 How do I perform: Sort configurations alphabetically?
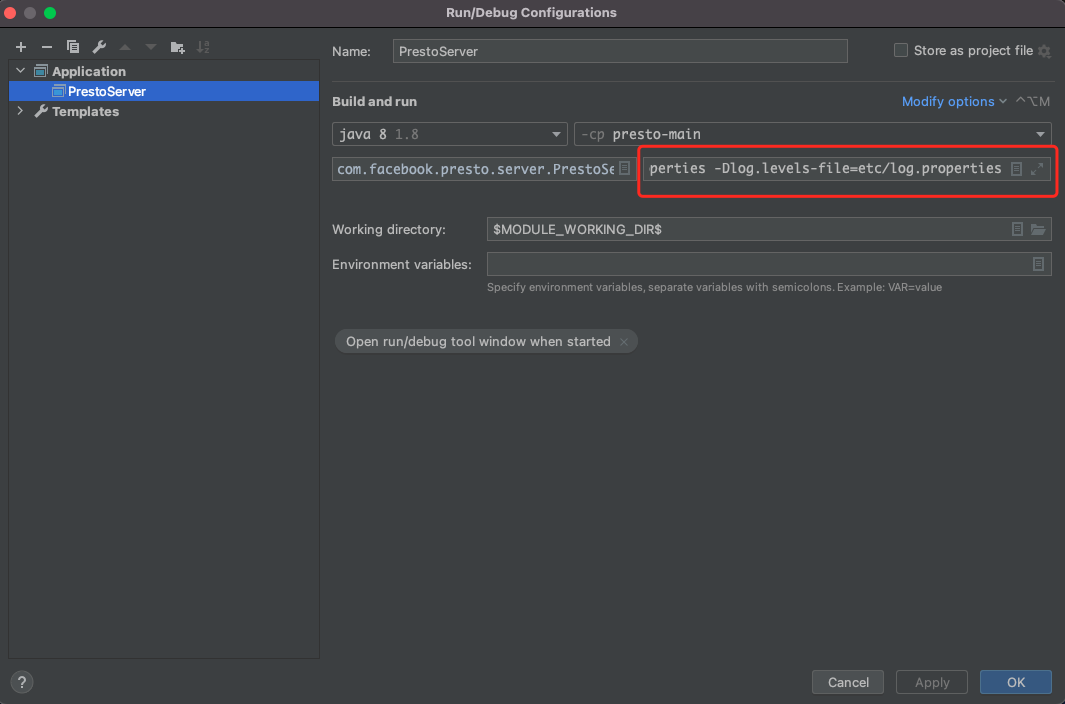click(203, 47)
